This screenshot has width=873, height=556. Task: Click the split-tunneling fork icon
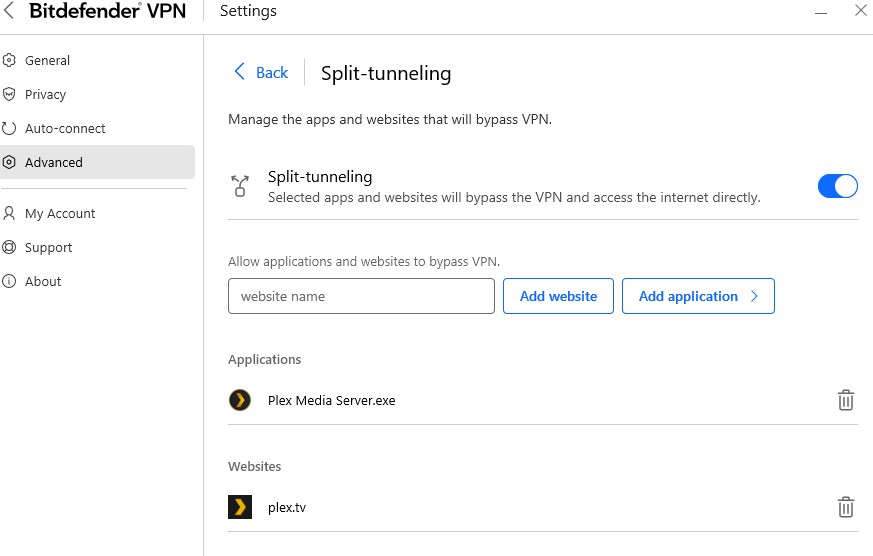click(x=240, y=185)
